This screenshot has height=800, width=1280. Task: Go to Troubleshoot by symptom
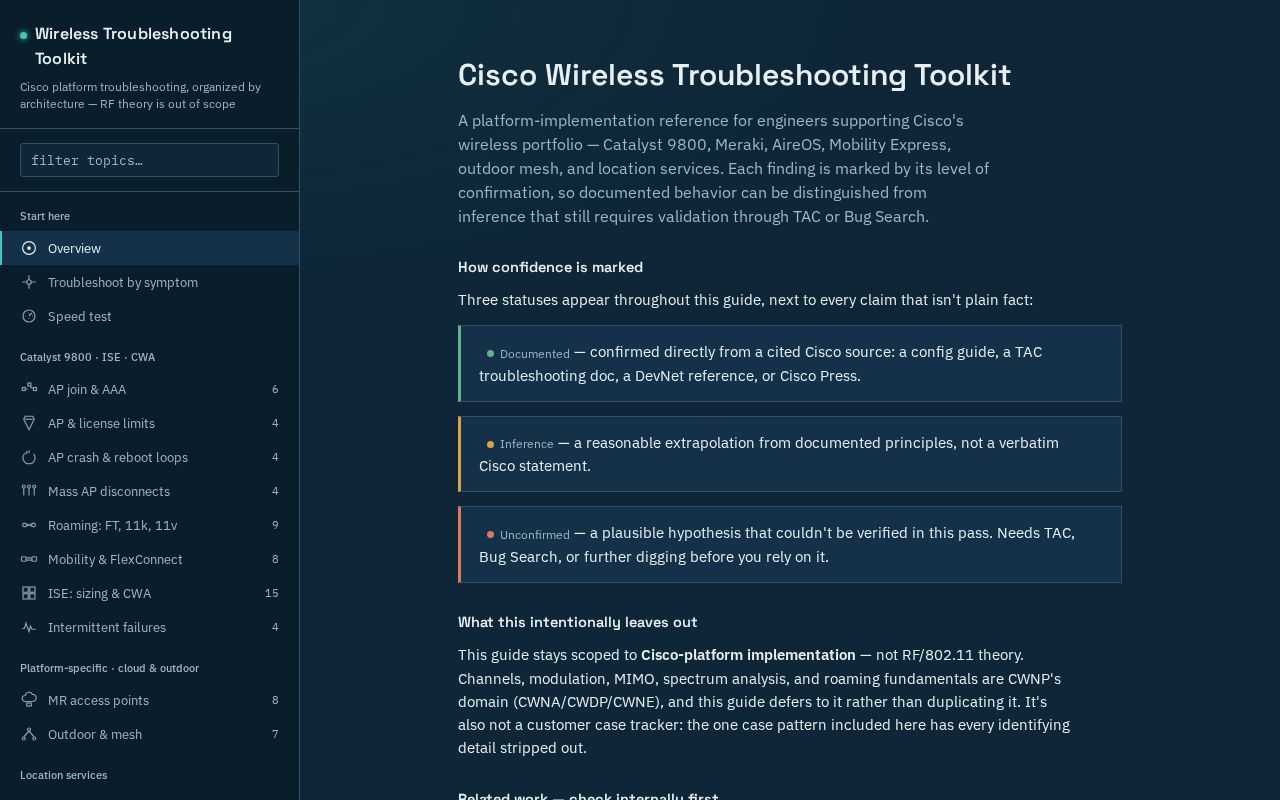click(149, 282)
